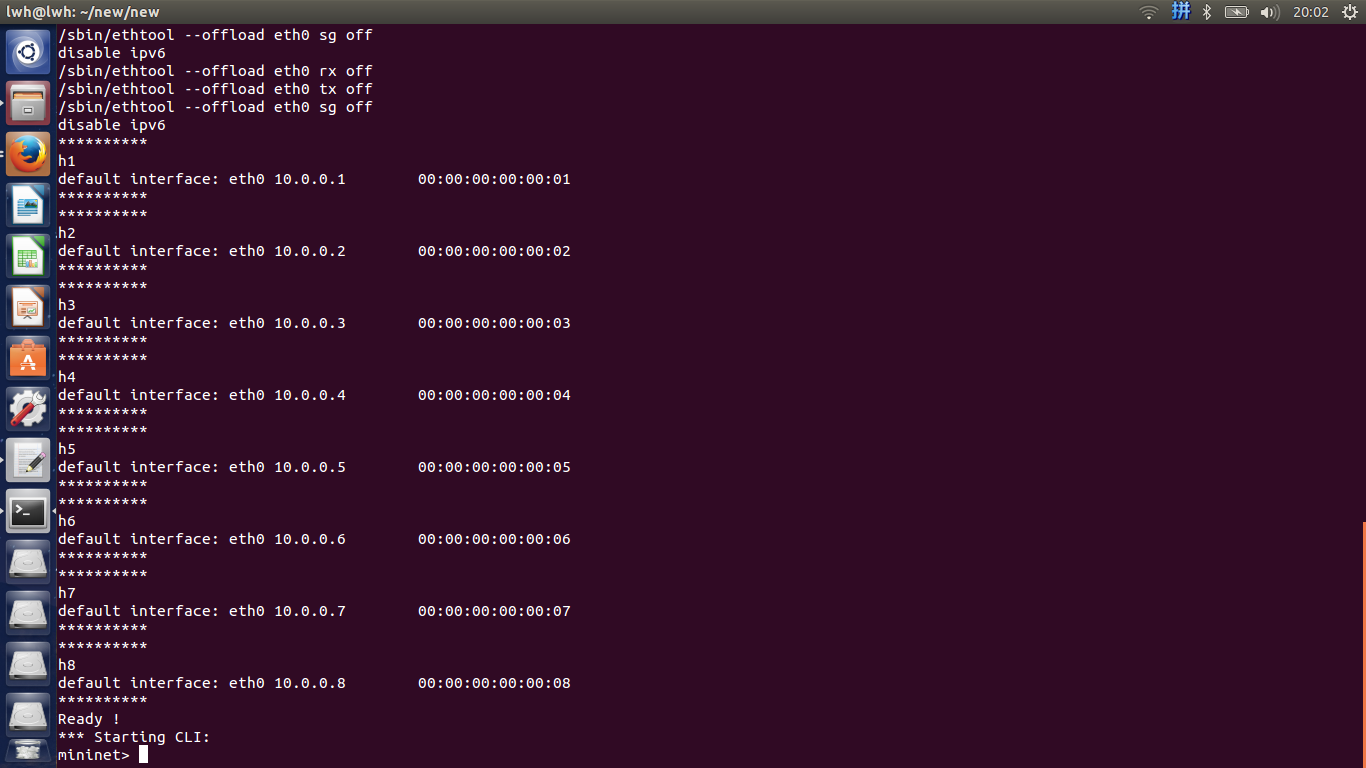Image resolution: width=1366 pixels, height=768 pixels.
Task: Open Firefox from the launcher
Action: pyautogui.click(x=27, y=154)
